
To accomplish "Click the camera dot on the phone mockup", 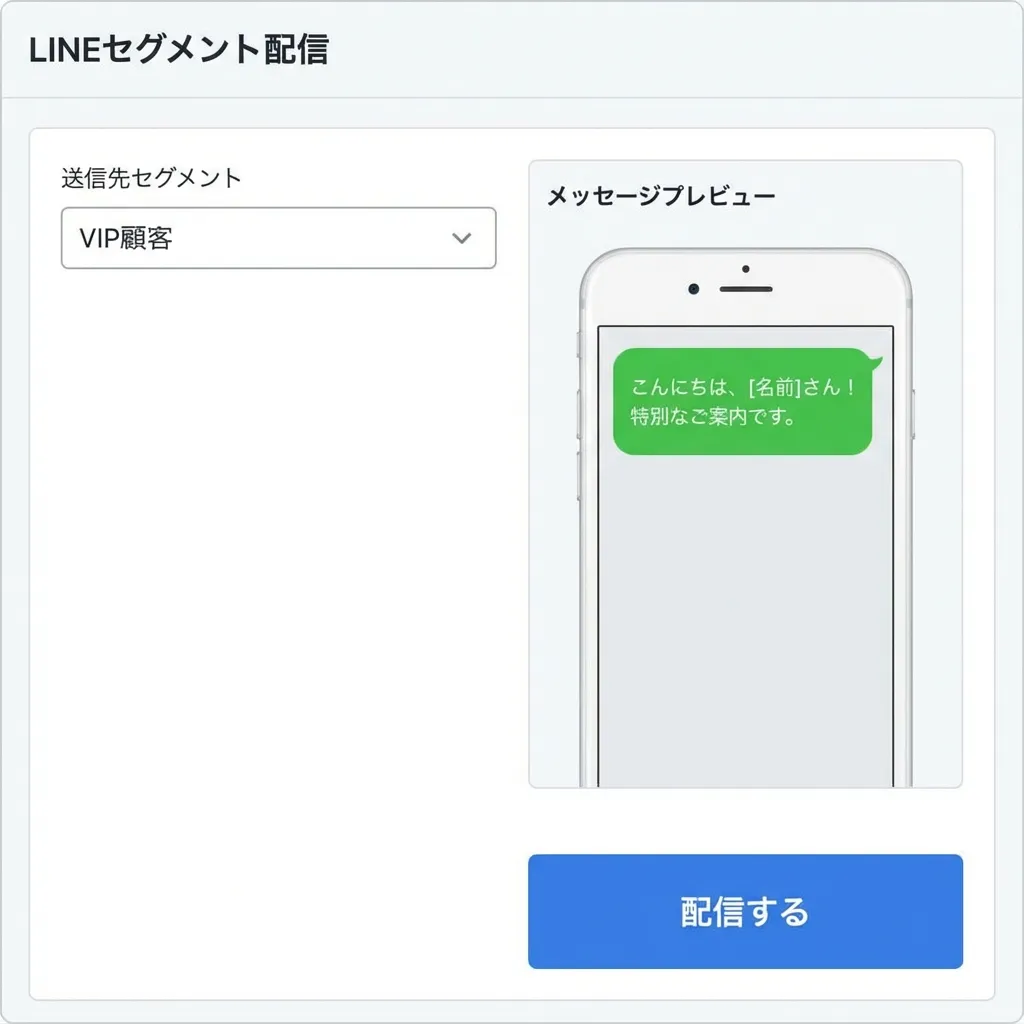I will click(x=692, y=287).
